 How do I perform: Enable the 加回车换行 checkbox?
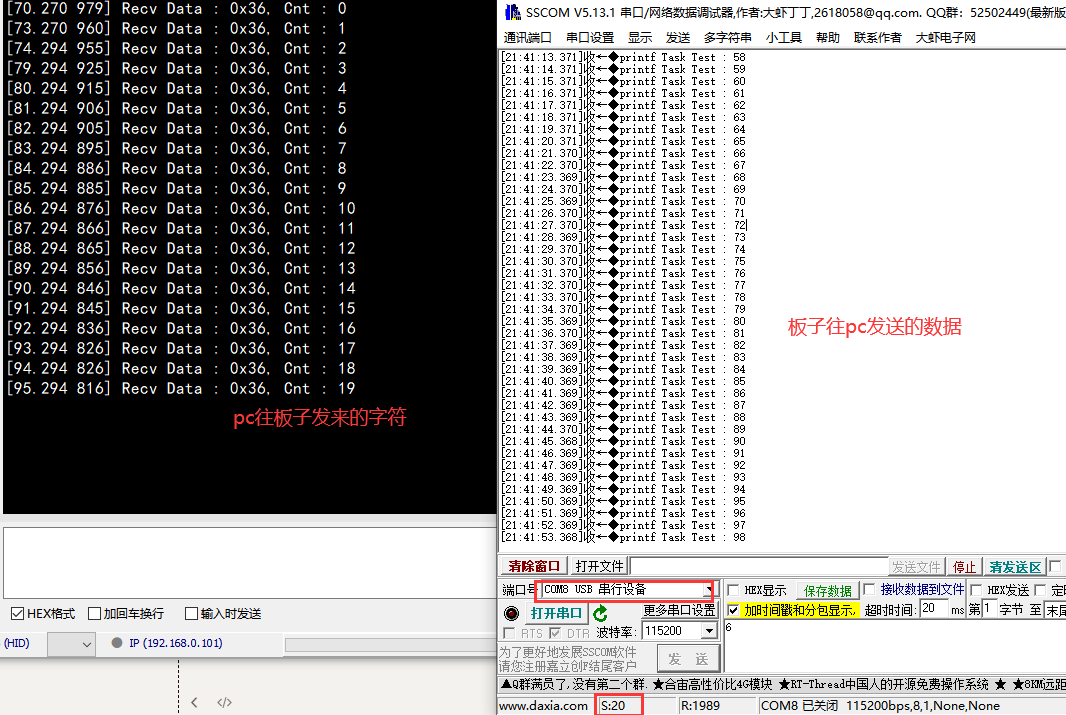(x=94, y=614)
